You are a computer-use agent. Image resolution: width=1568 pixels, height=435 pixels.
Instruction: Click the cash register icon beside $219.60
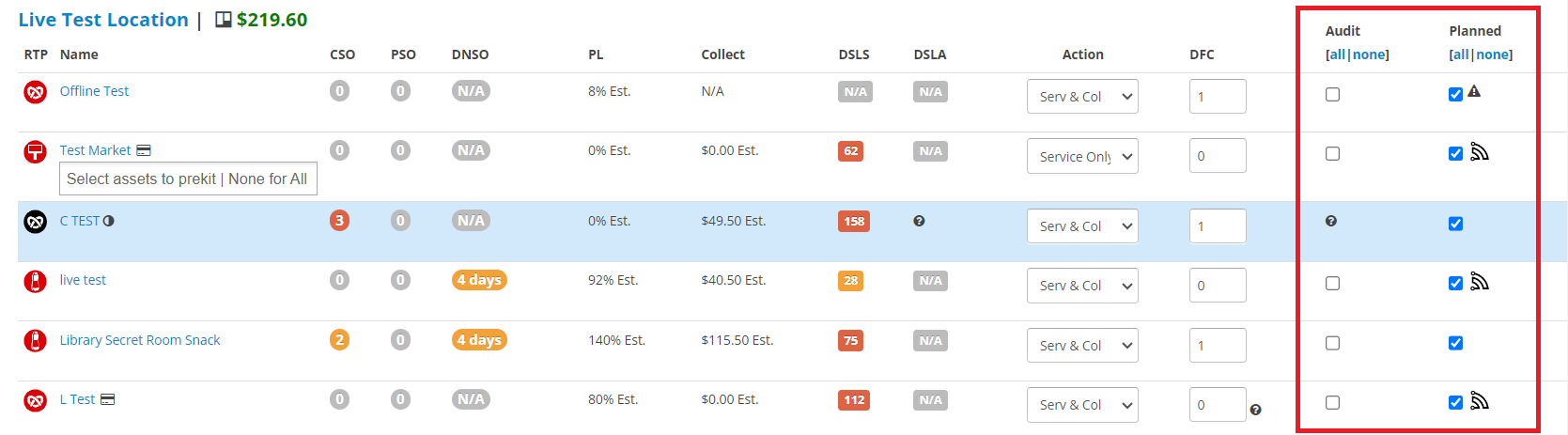click(x=224, y=20)
